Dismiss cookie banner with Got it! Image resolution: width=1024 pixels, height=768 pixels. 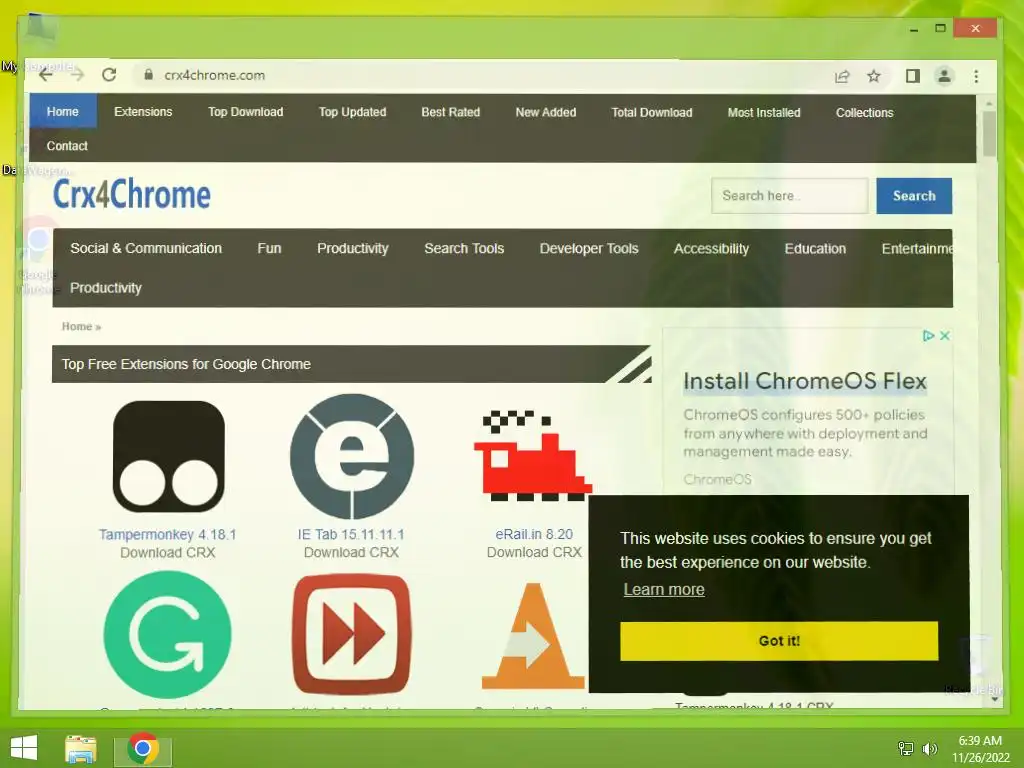click(779, 641)
